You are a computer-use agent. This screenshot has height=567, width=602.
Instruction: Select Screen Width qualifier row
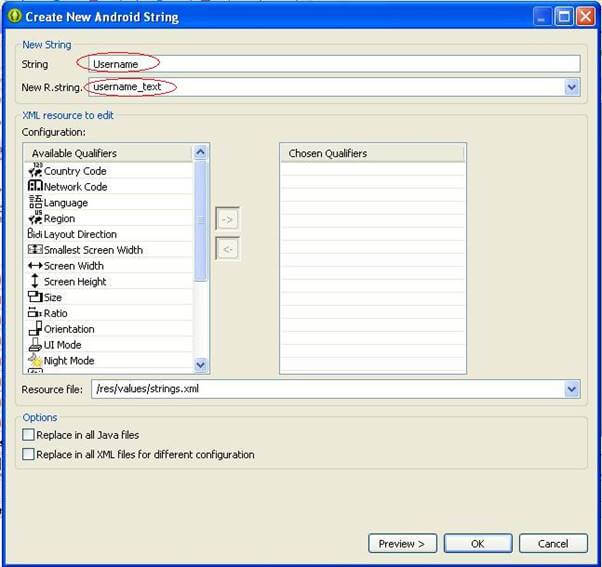point(108,265)
